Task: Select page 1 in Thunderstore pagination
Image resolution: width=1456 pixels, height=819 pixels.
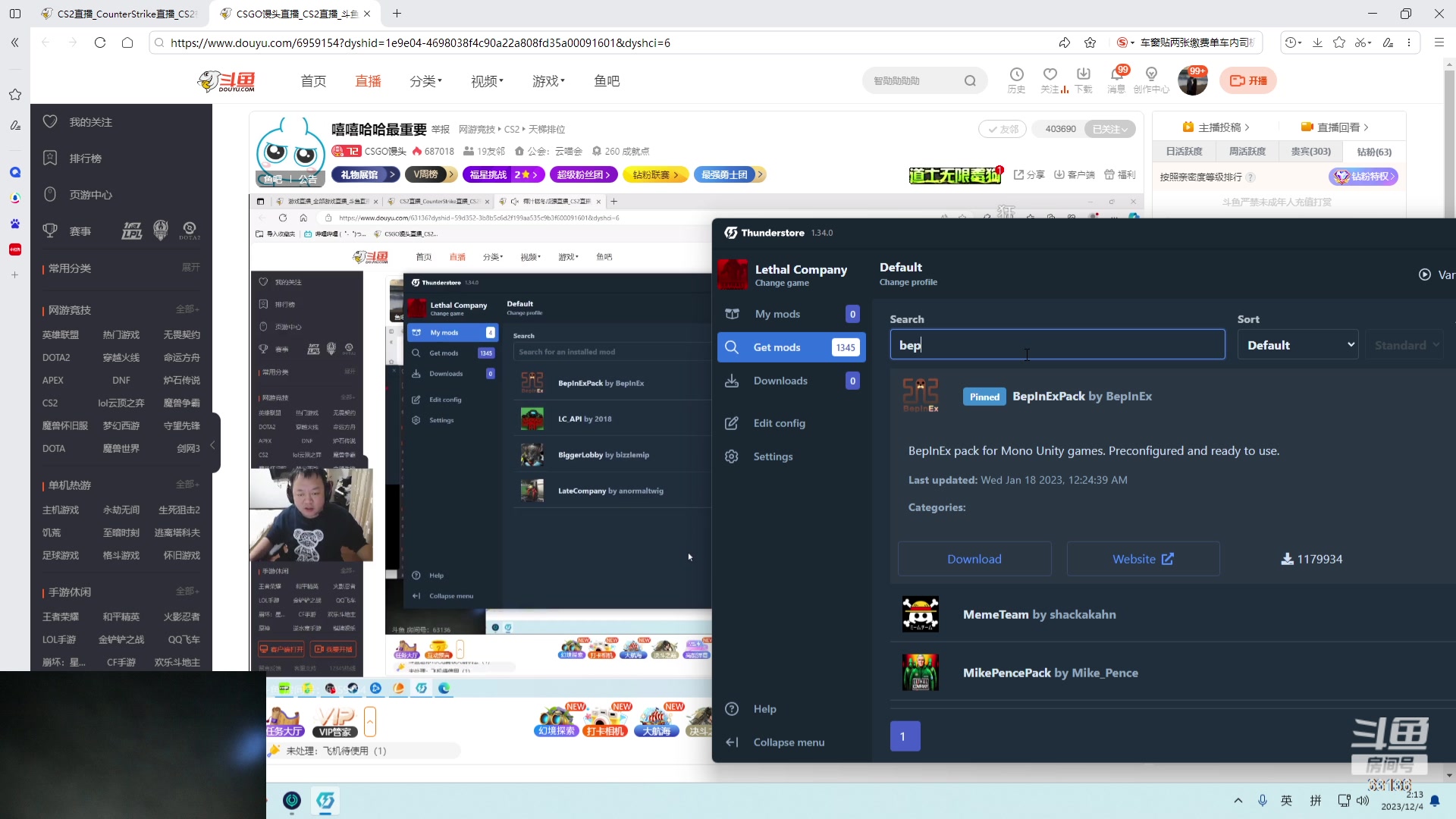Action: 905,736
